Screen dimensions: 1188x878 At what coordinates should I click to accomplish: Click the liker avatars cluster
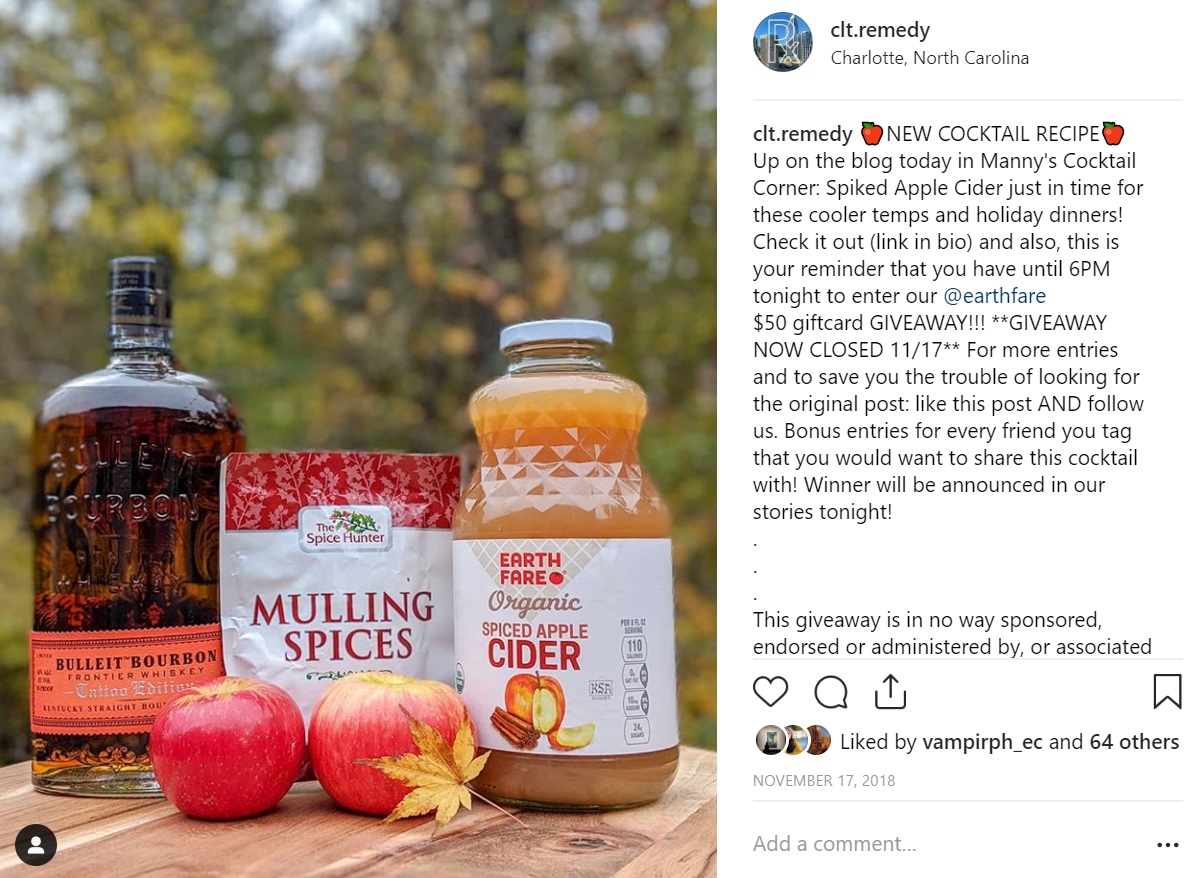pos(793,740)
